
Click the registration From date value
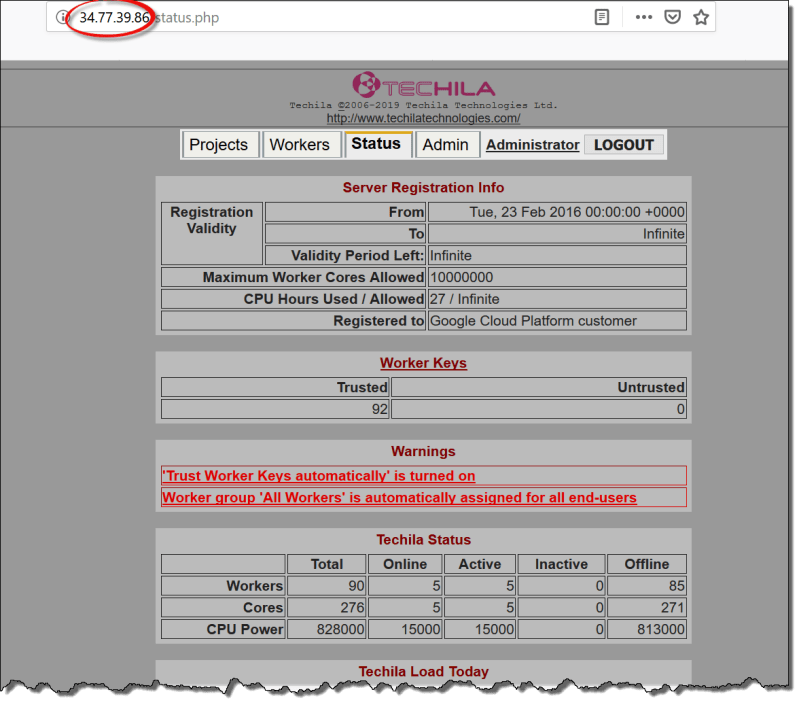577,212
